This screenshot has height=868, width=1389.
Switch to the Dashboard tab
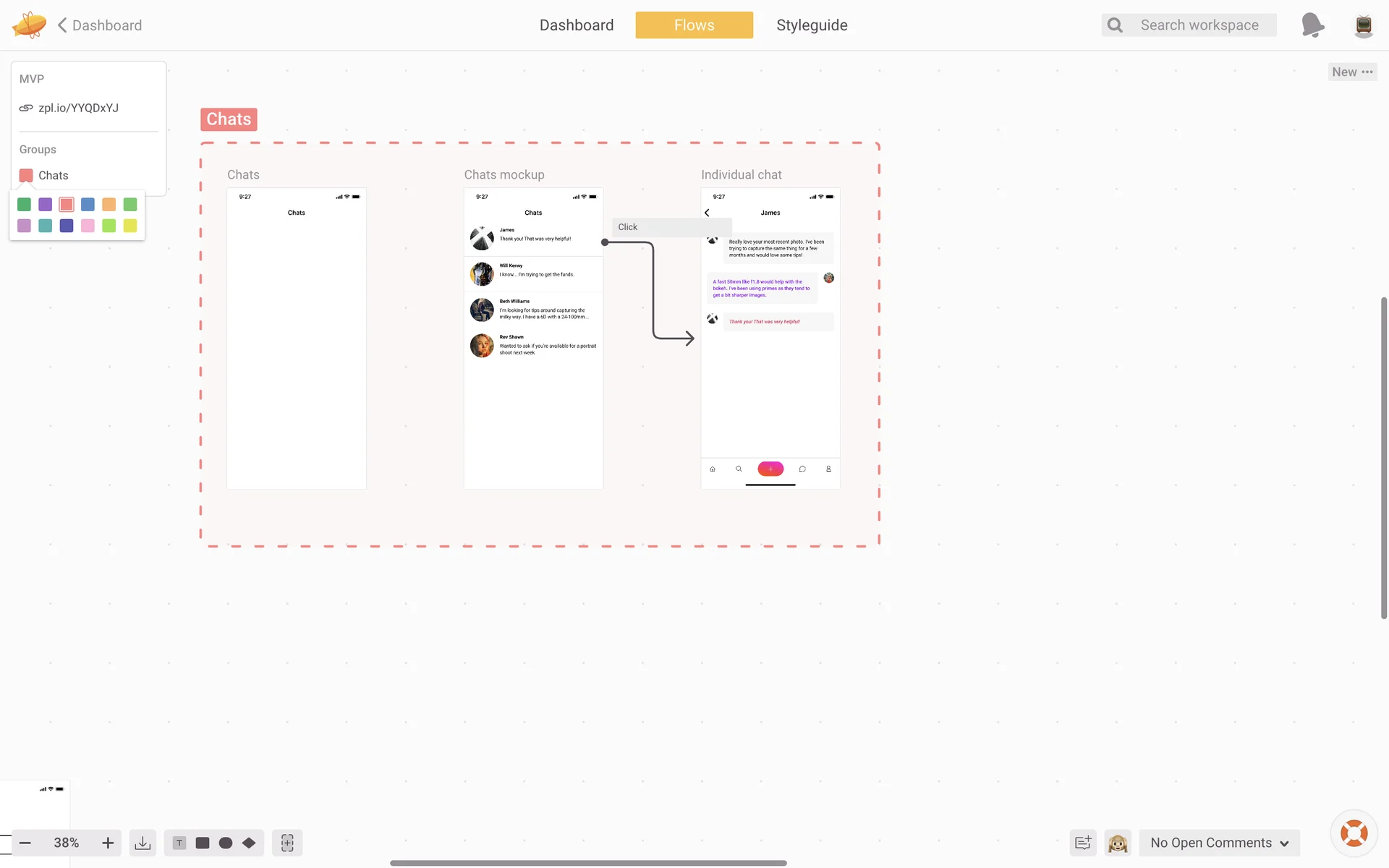(x=577, y=25)
